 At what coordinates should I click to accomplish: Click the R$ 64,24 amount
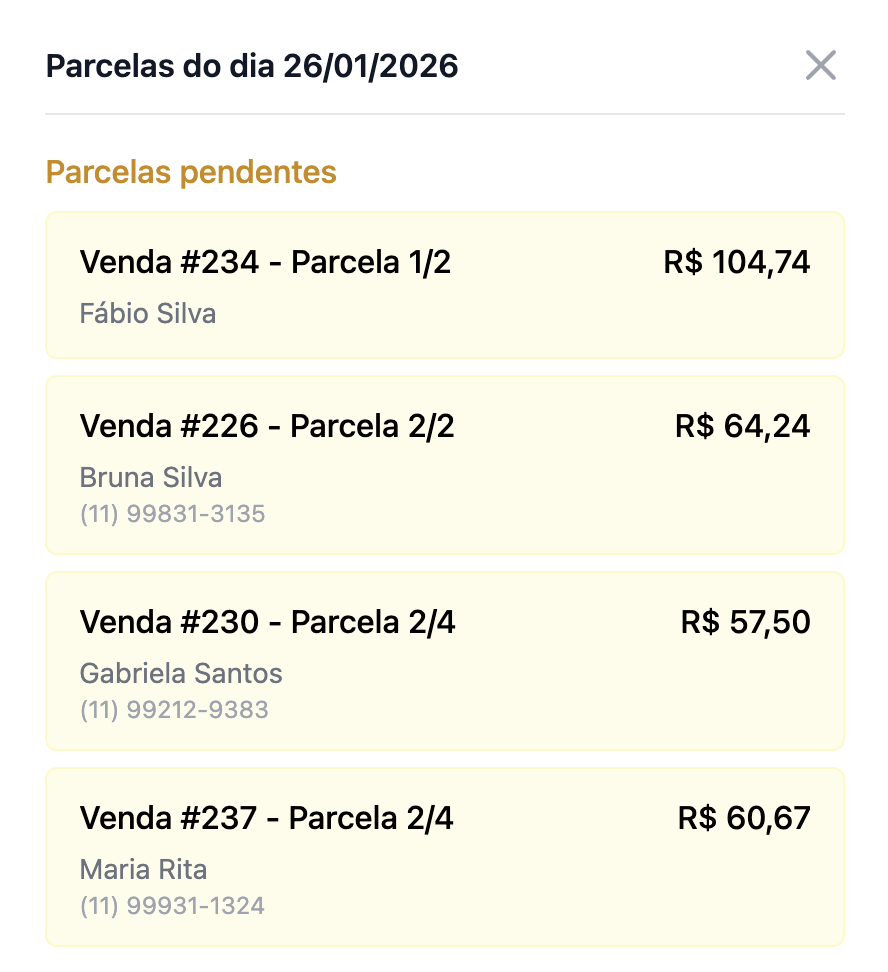point(742,427)
